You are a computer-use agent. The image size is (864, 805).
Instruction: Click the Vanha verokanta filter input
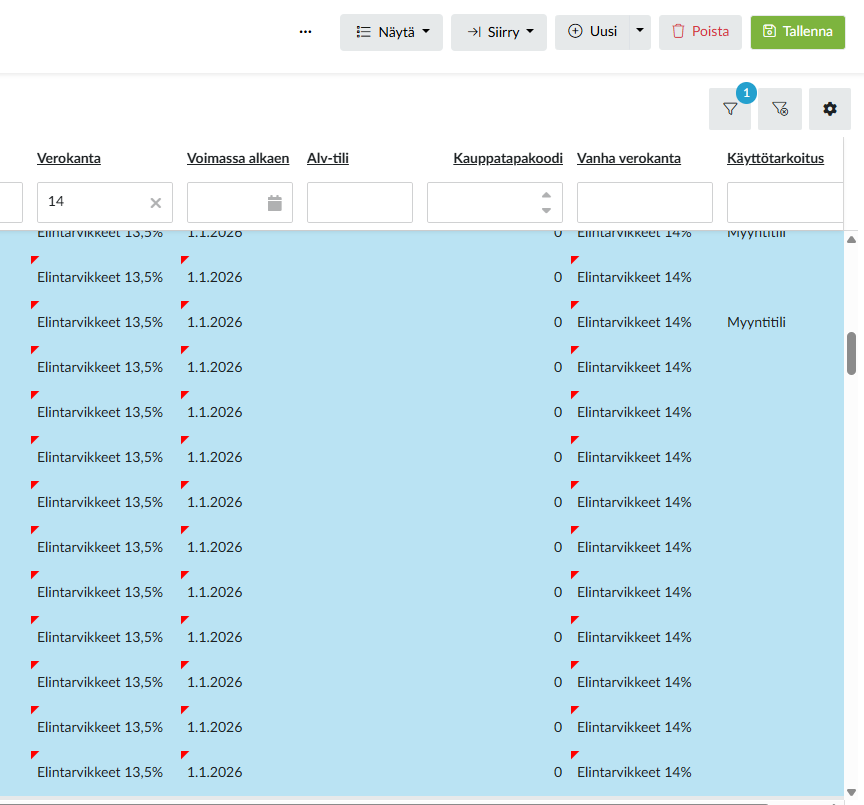pos(644,203)
